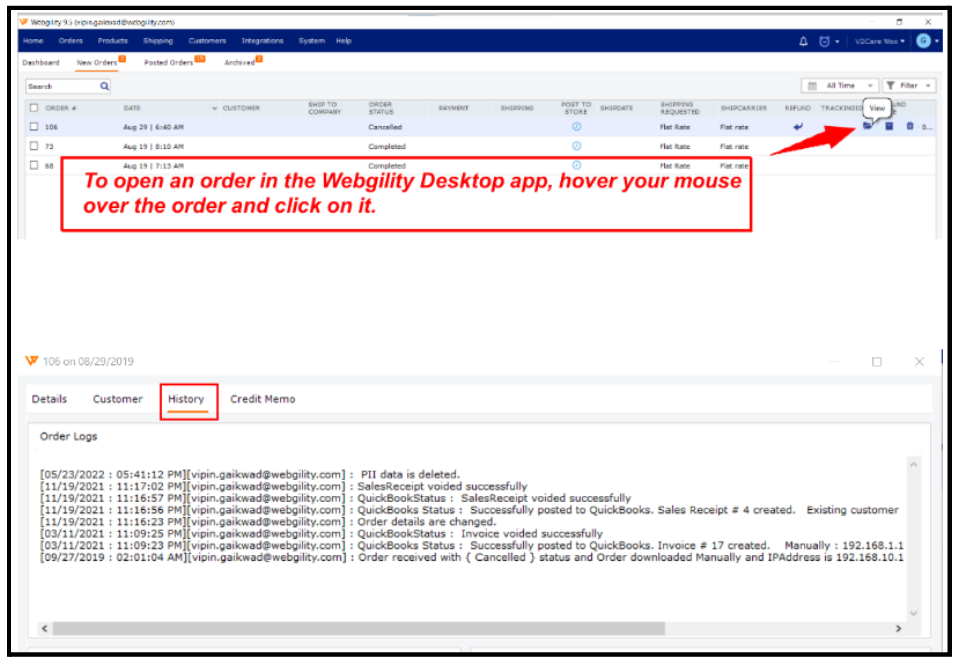Viewport: 960px width, 665px height.
Task: Switch to the Dashboard tab
Action: (41, 62)
